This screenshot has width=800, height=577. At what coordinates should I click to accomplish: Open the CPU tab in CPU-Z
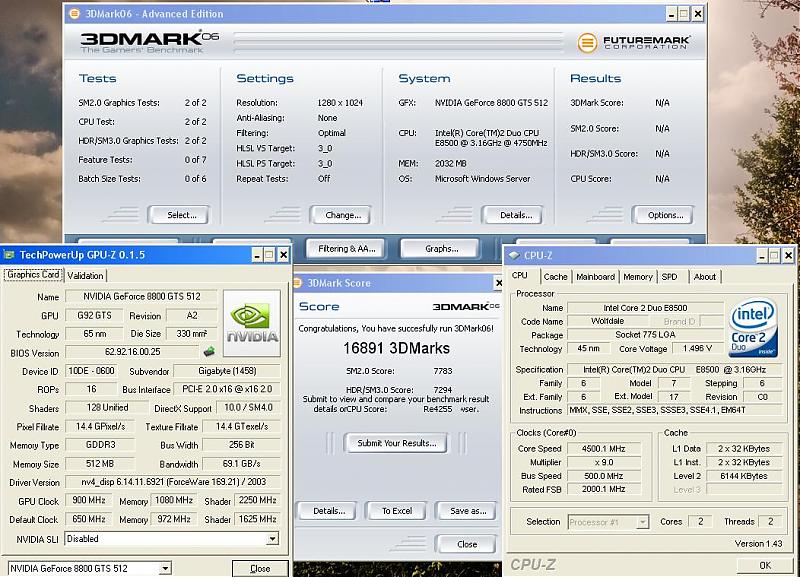pyautogui.click(x=519, y=275)
